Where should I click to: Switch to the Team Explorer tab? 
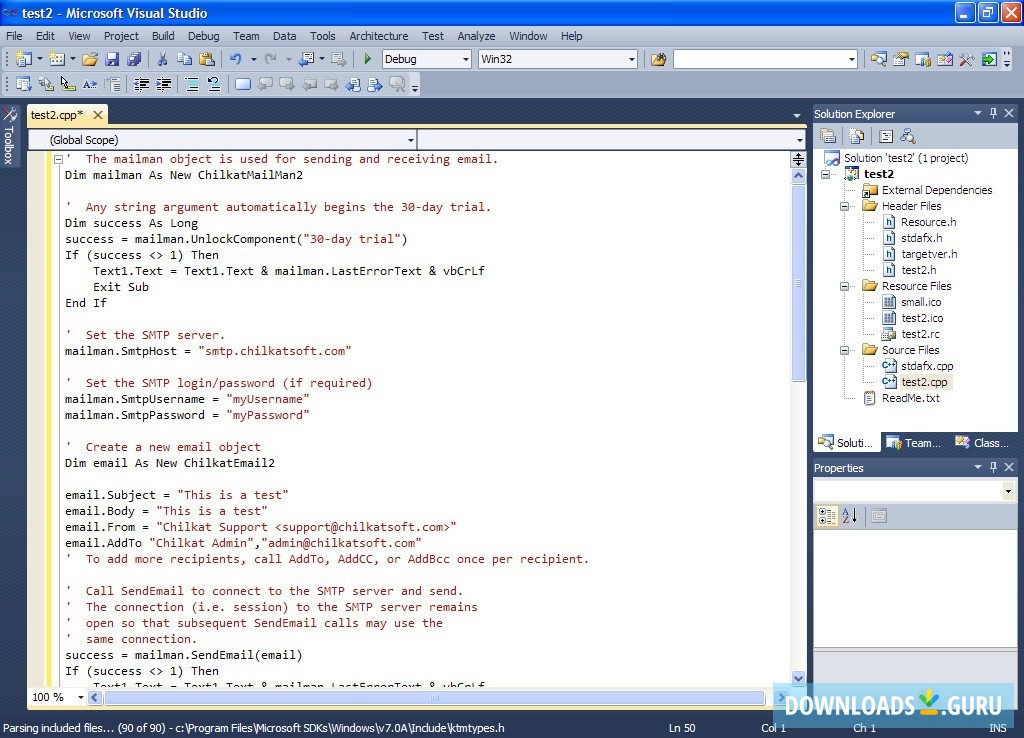click(914, 443)
